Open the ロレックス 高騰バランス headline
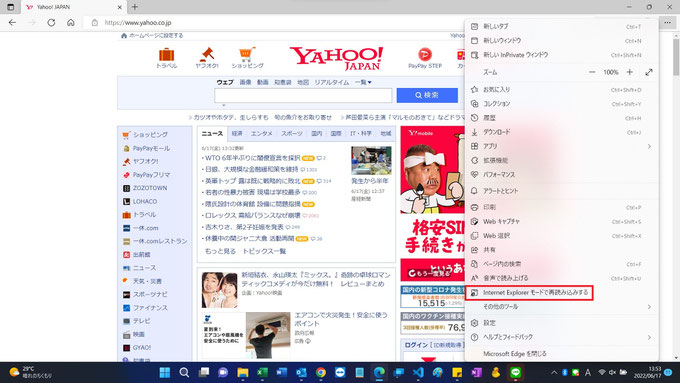 click(x=252, y=216)
